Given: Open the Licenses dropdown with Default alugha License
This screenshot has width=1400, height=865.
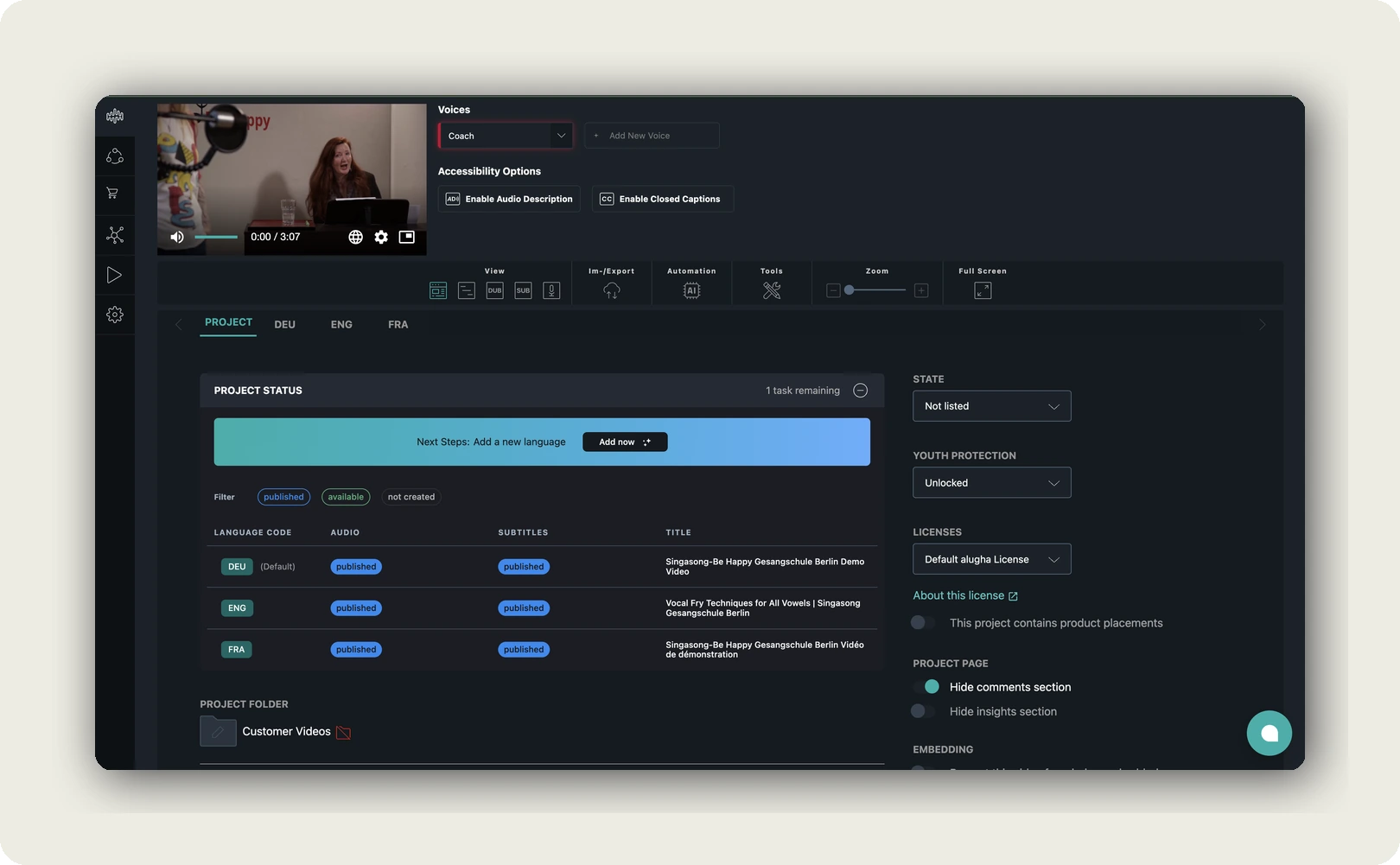Looking at the screenshot, I should click(x=992, y=559).
